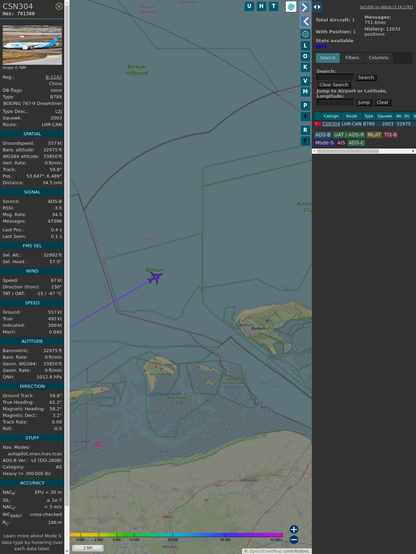Click the follow/center aircraft target icon
The height and width of the screenshot is (554, 416).
coord(305,34)
